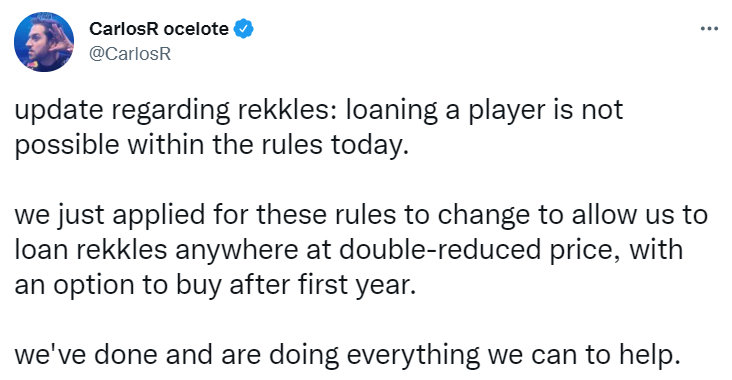This screenshot has width=732, height=380.
Task: Click the line beginning "we just applied for"
Action: pos(361,216)
